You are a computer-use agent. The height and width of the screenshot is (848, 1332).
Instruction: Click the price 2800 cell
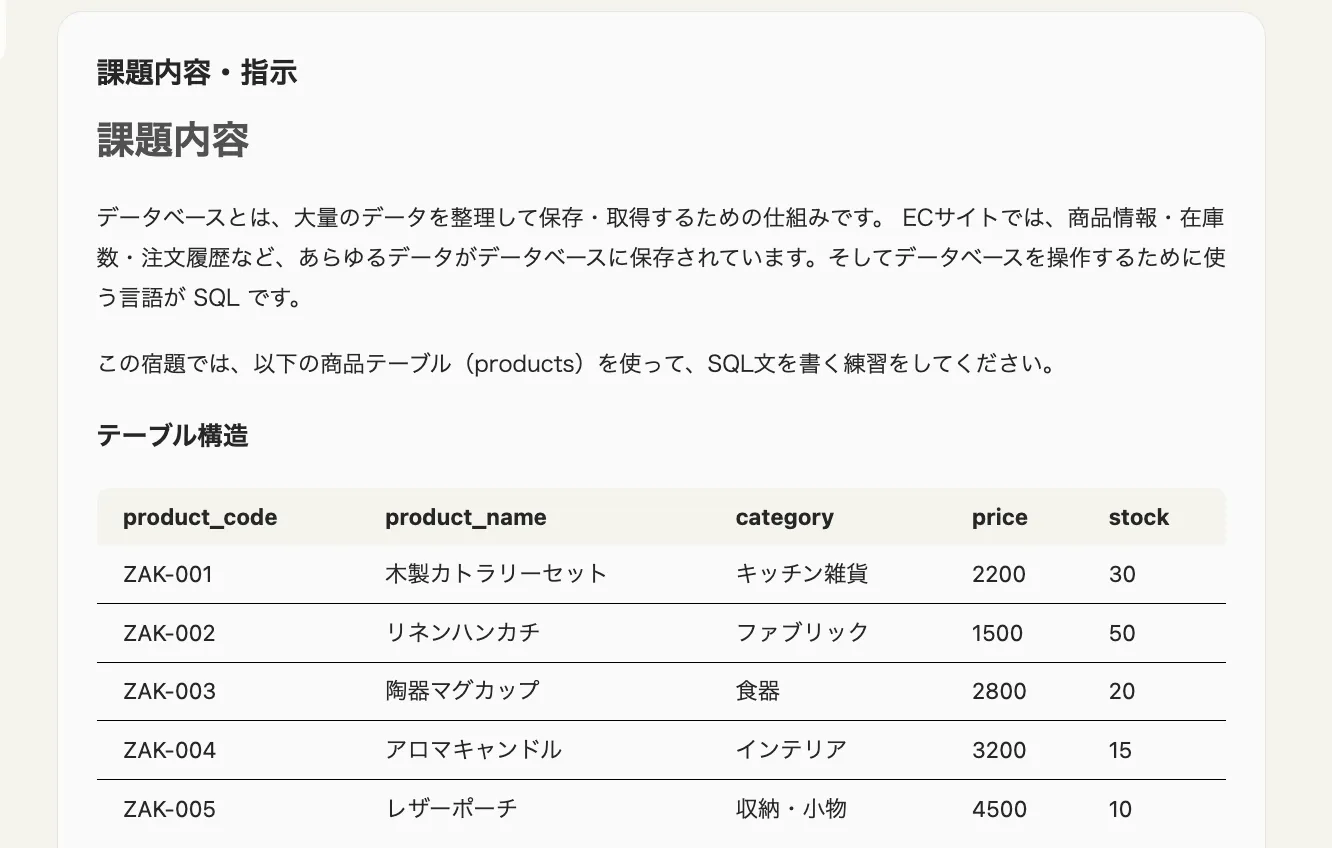999,691
